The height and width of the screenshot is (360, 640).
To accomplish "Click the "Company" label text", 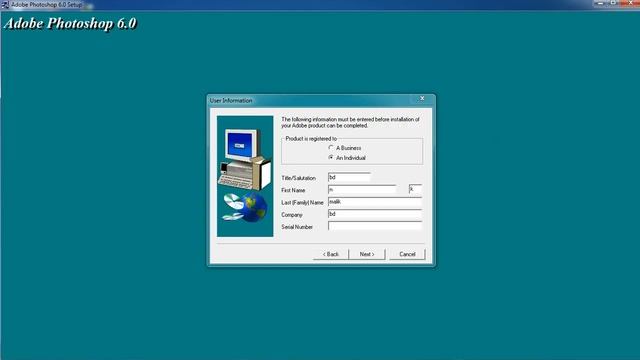I will point(292,215).
